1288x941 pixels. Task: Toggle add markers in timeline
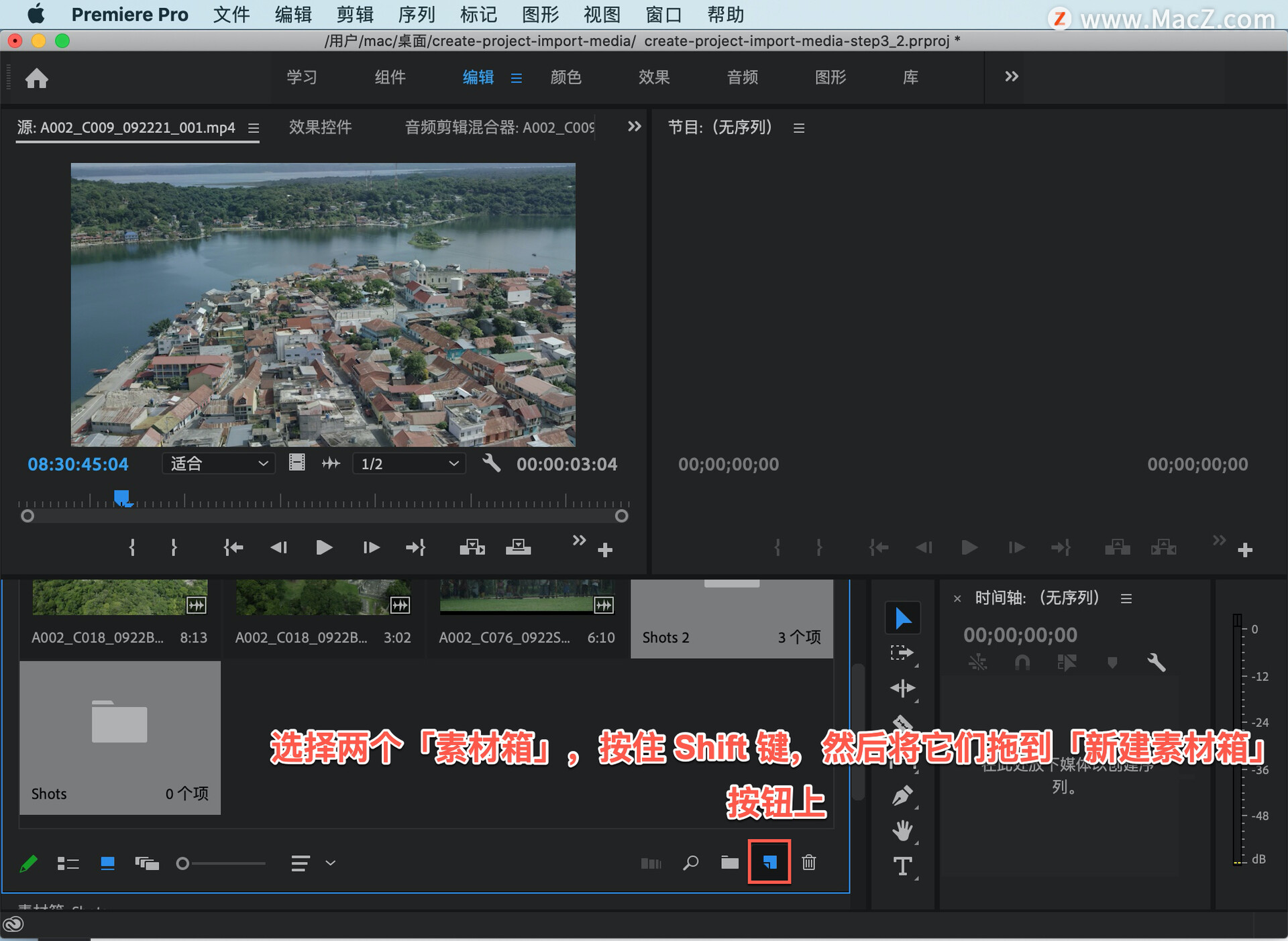[1112, 663]
